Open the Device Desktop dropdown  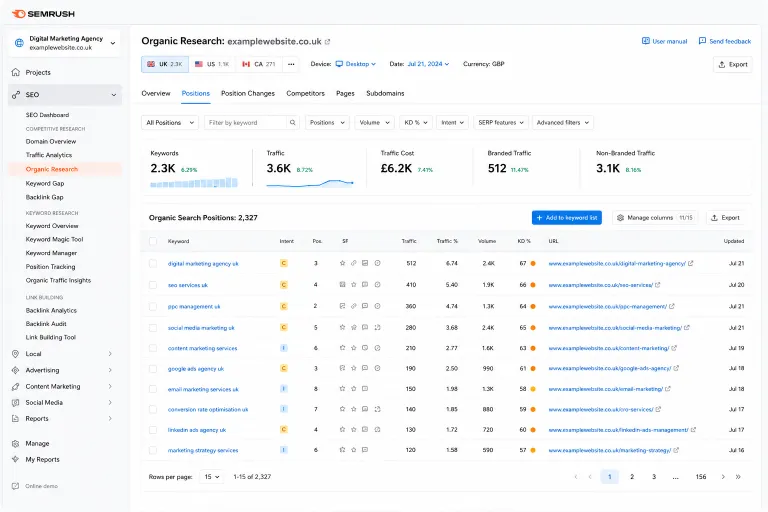356,64
